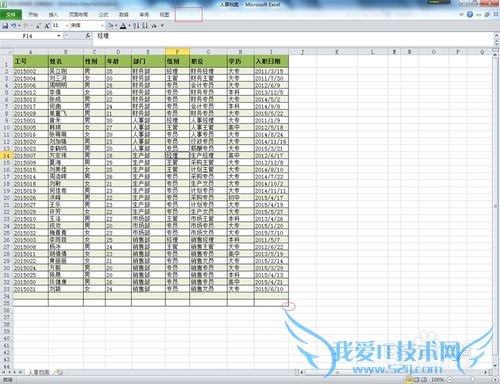This screenshot has height=384, width=500.
Task: Open the green 文件 (File) tab
Action: click(x=11, y=14)
